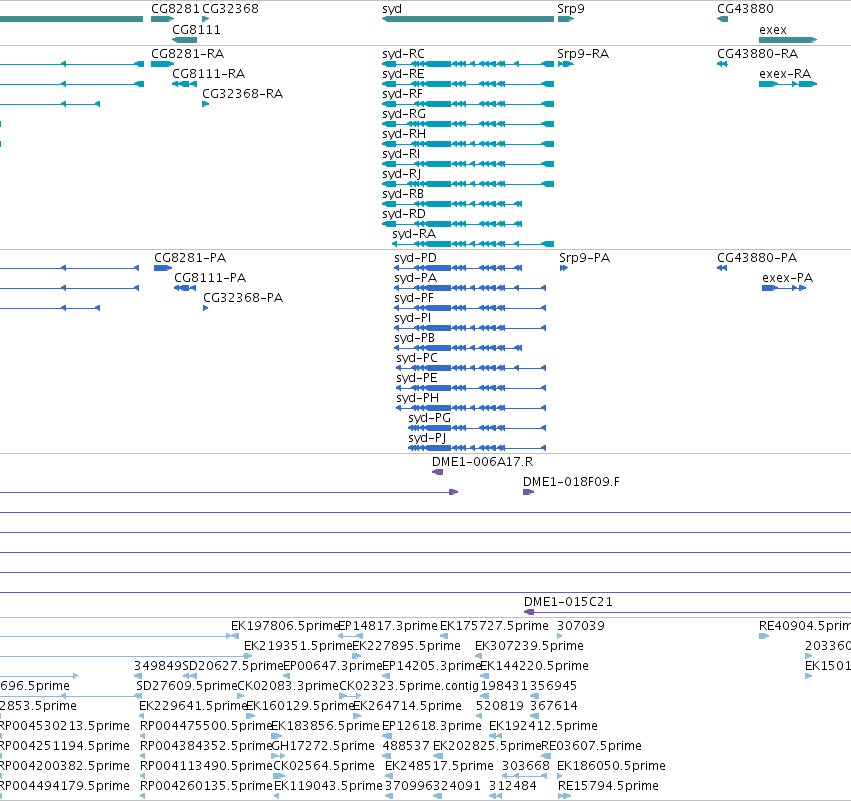Click the CG32368-PA protein label
851x801 pixels.
pyautogui.click(x=243, y=298)
